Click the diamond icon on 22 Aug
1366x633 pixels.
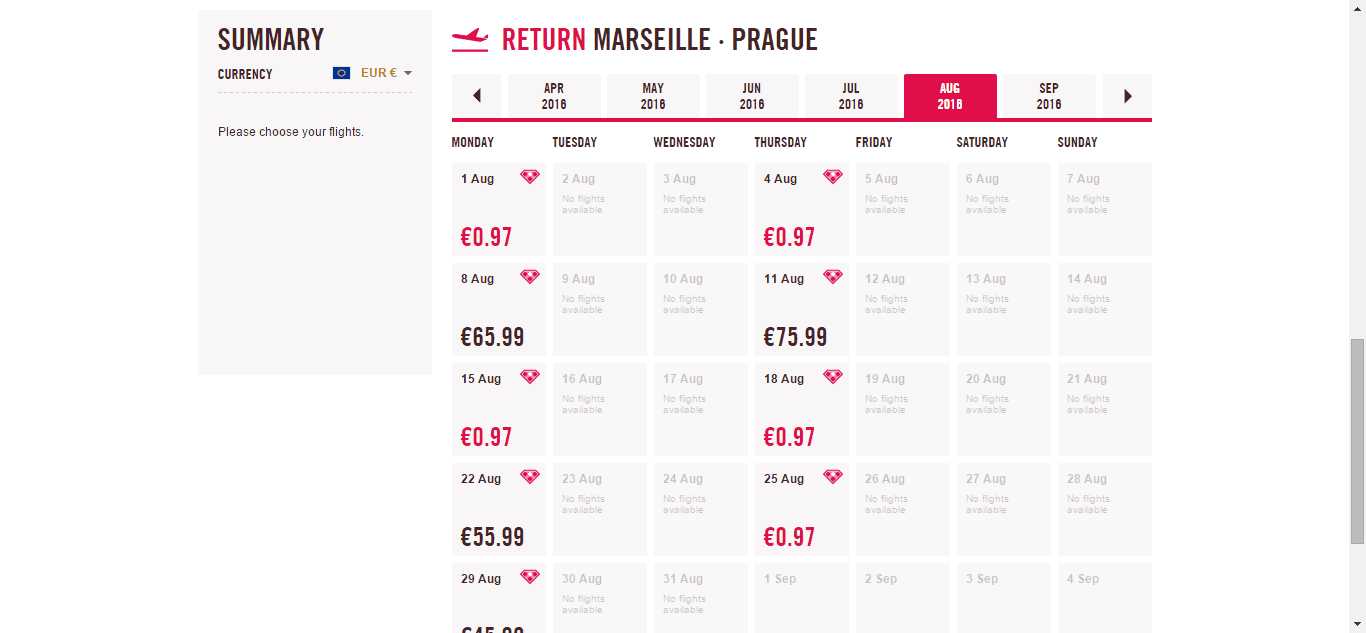[530, 477]
